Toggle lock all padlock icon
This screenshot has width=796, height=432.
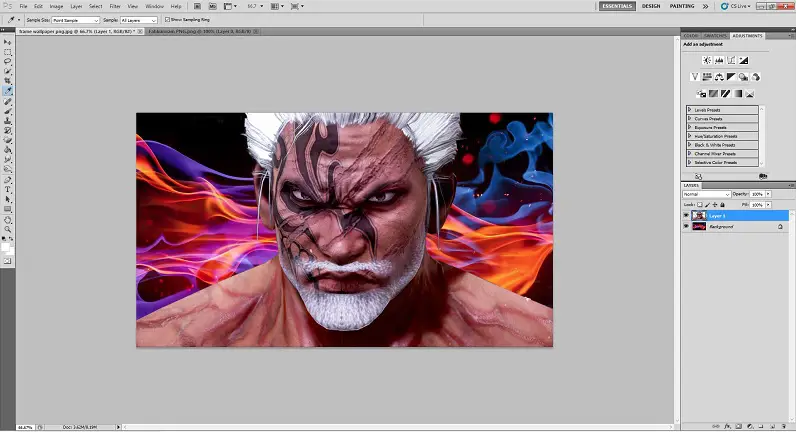click(x=722, y=205)
